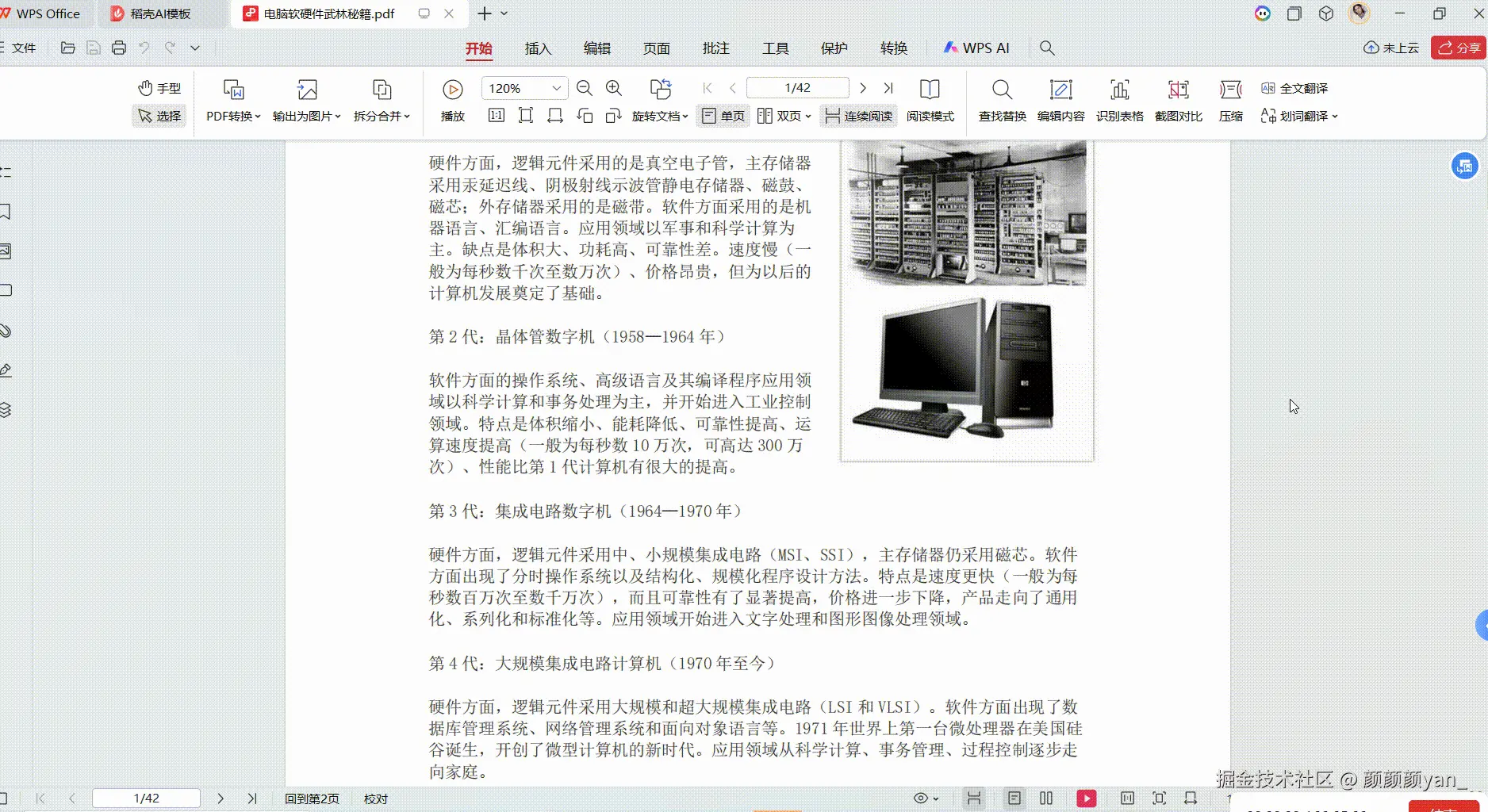
Task: Open Reading Mode (阅读模式)
Action: click(930, 101)
